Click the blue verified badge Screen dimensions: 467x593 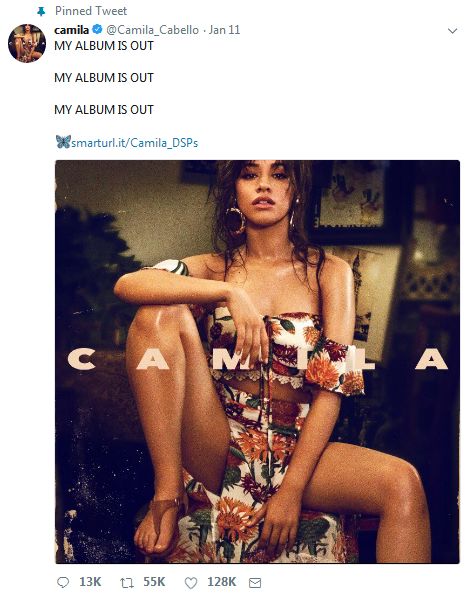[98, 29]
